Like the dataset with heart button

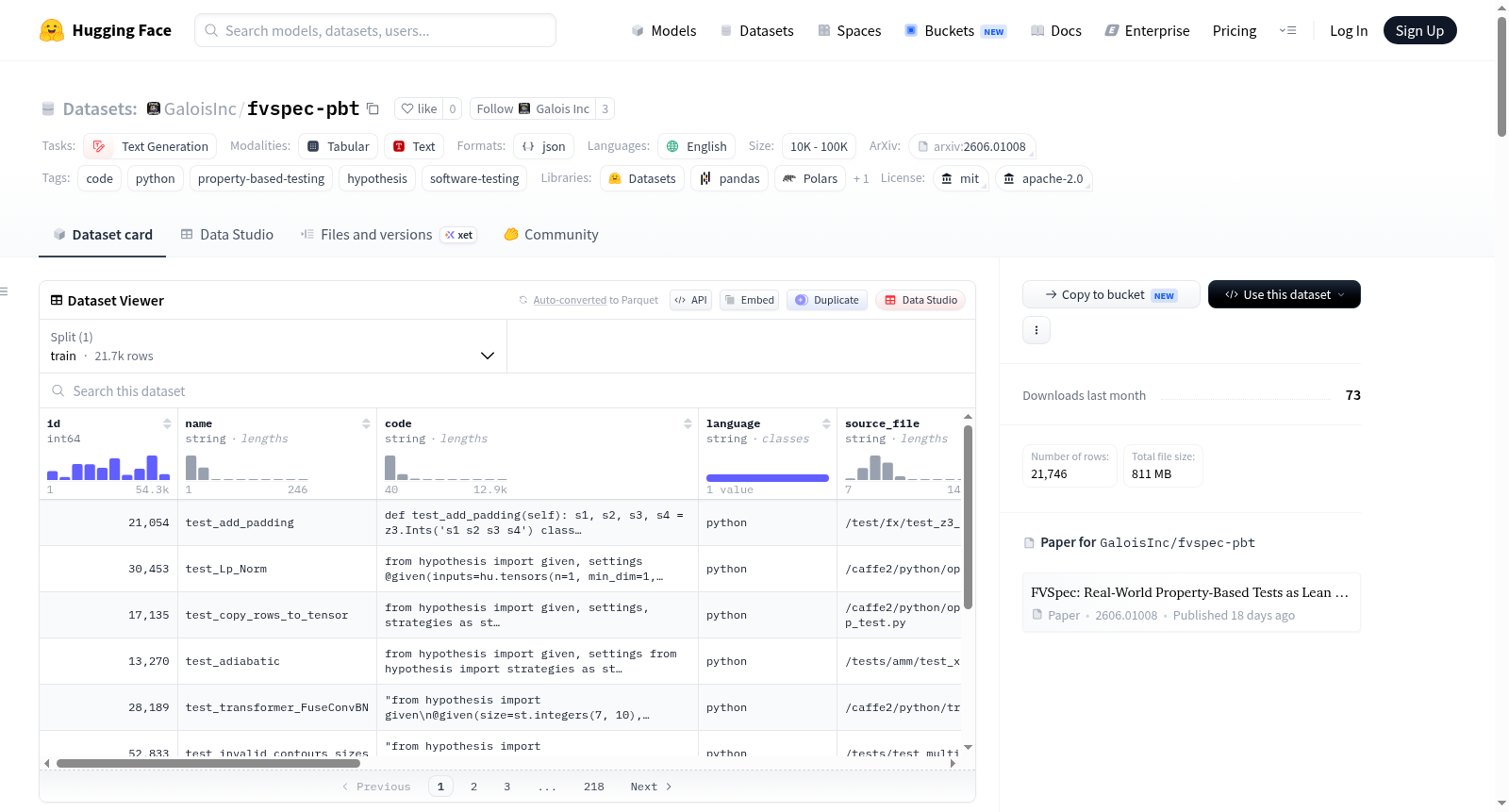coord(419,108)
